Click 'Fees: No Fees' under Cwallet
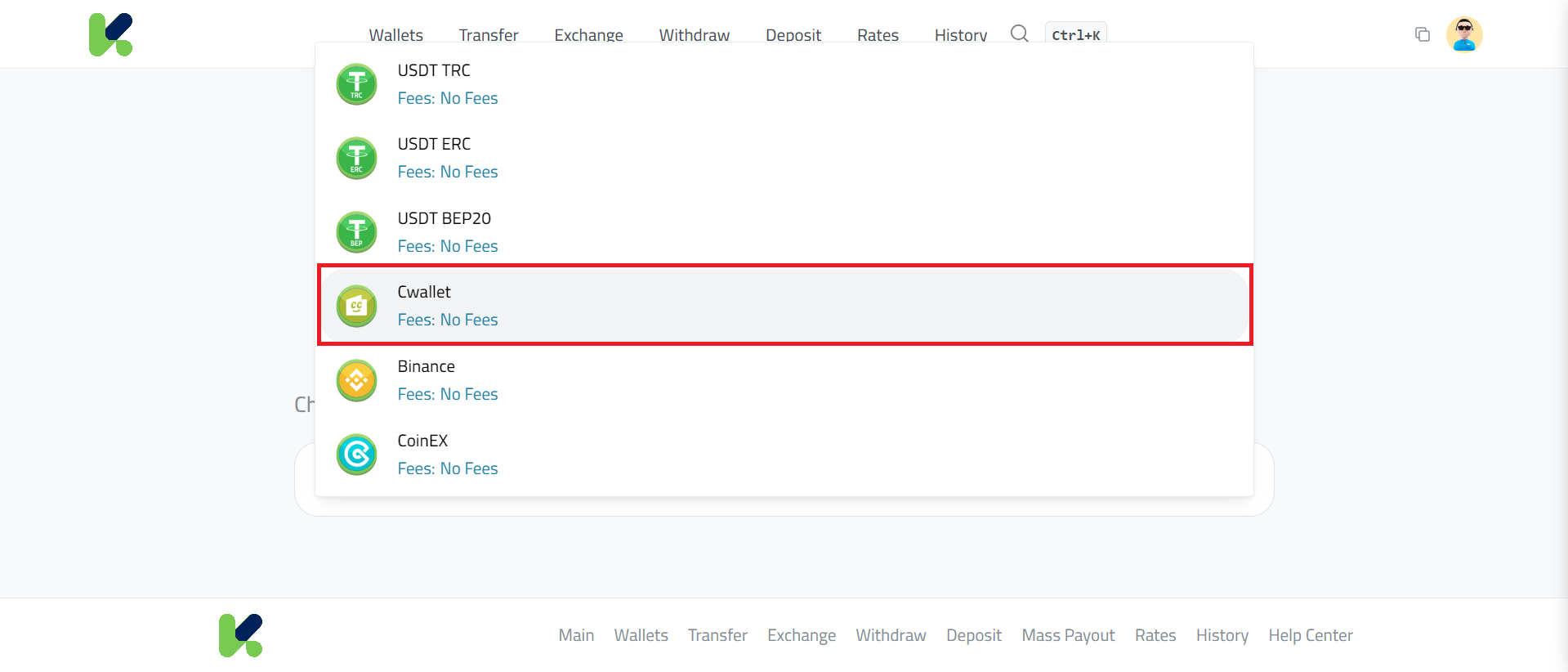 pos(448,320)
